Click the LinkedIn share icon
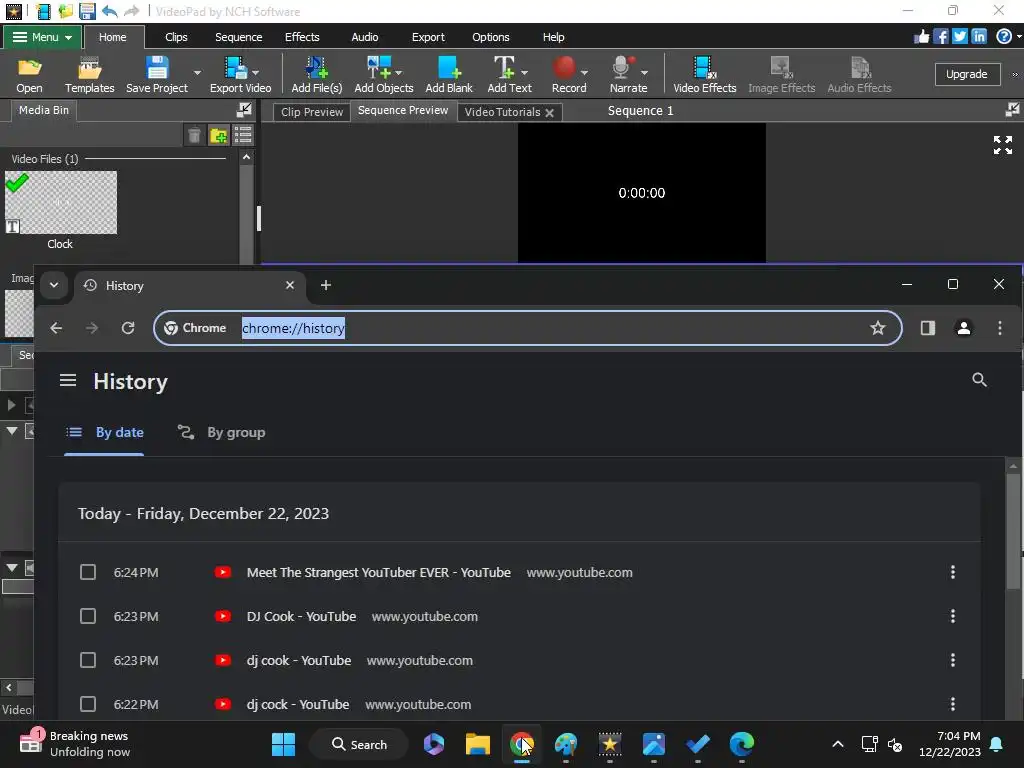 (x=978, y=37)
